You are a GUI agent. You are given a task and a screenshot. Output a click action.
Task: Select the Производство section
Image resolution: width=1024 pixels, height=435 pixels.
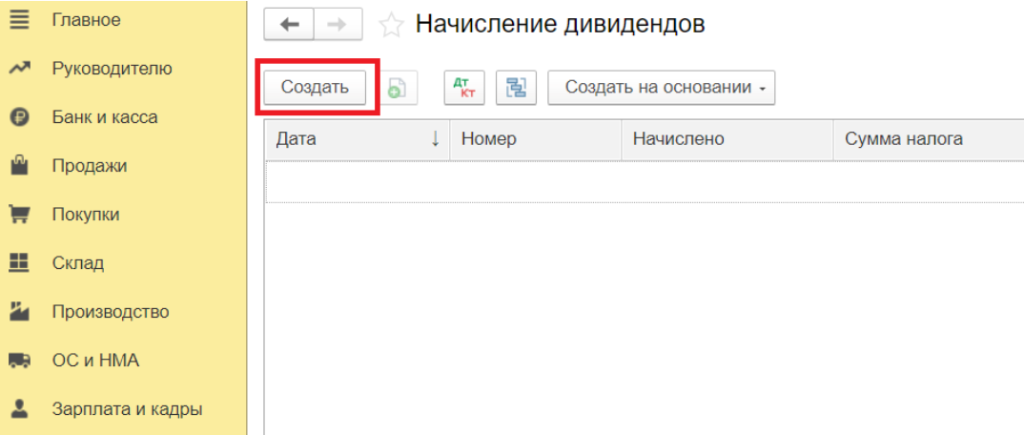[x=110, y=312]
